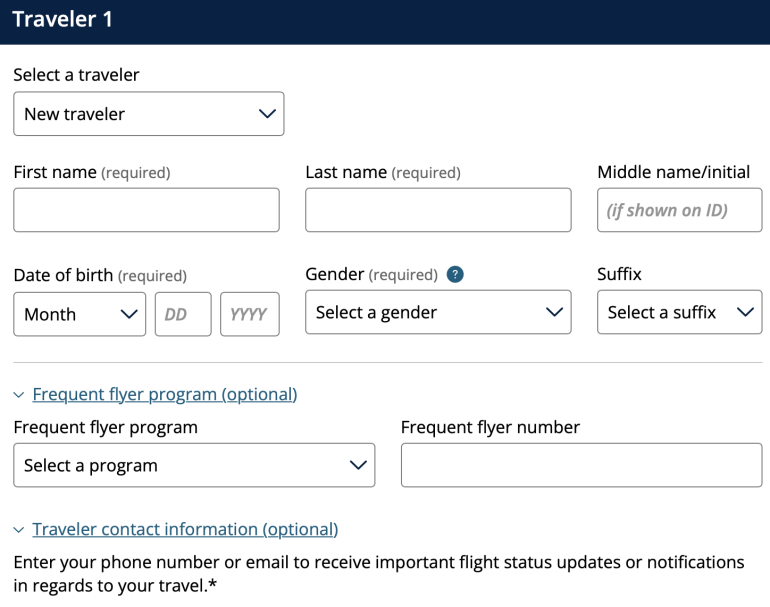Image resolution: width=770 pixels, height=607 pixels.
Task: Open the Select a traveler dropdown
Action: (148, 114)
